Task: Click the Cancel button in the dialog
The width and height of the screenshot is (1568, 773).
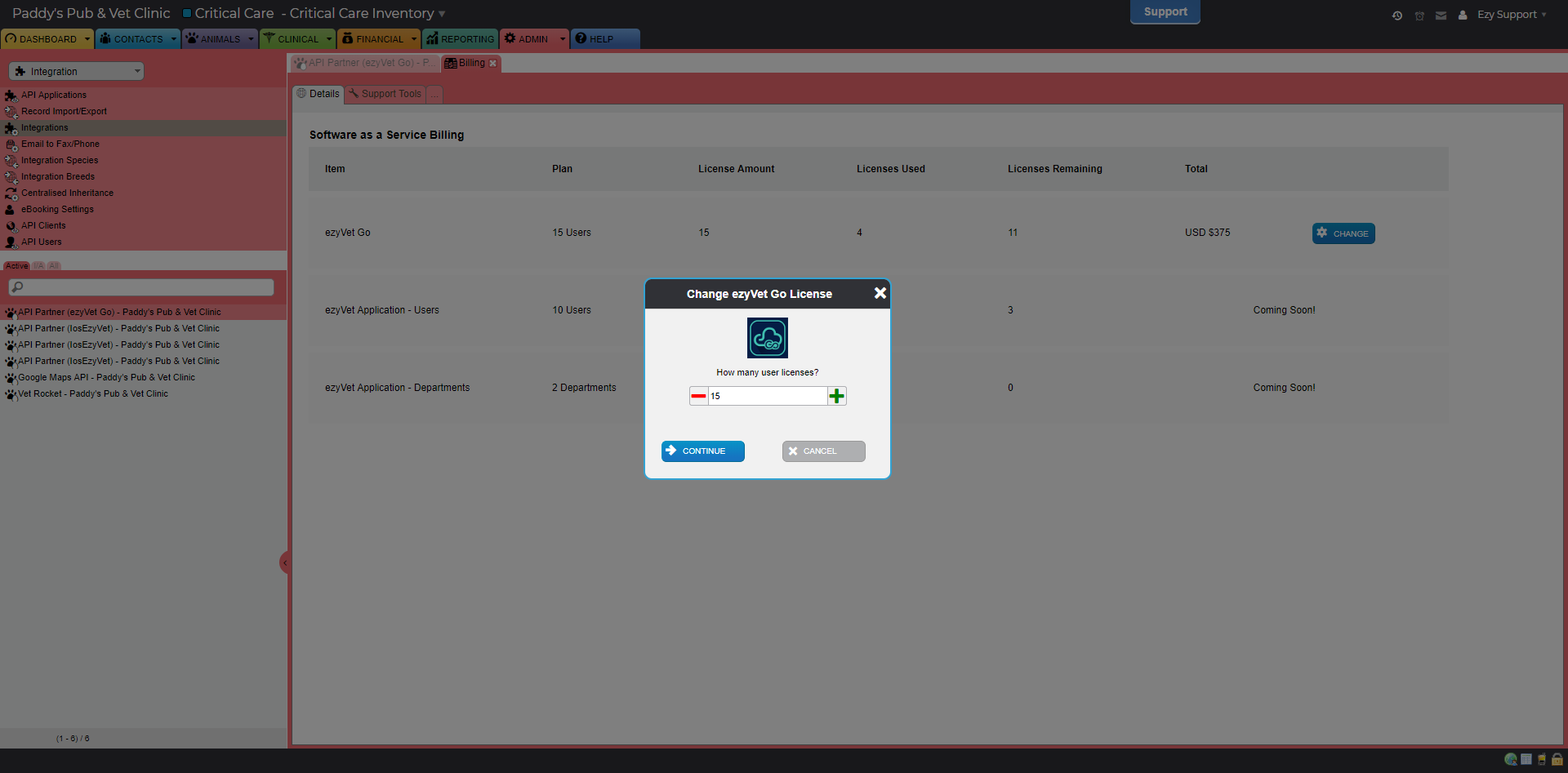Action: (824, 451)
